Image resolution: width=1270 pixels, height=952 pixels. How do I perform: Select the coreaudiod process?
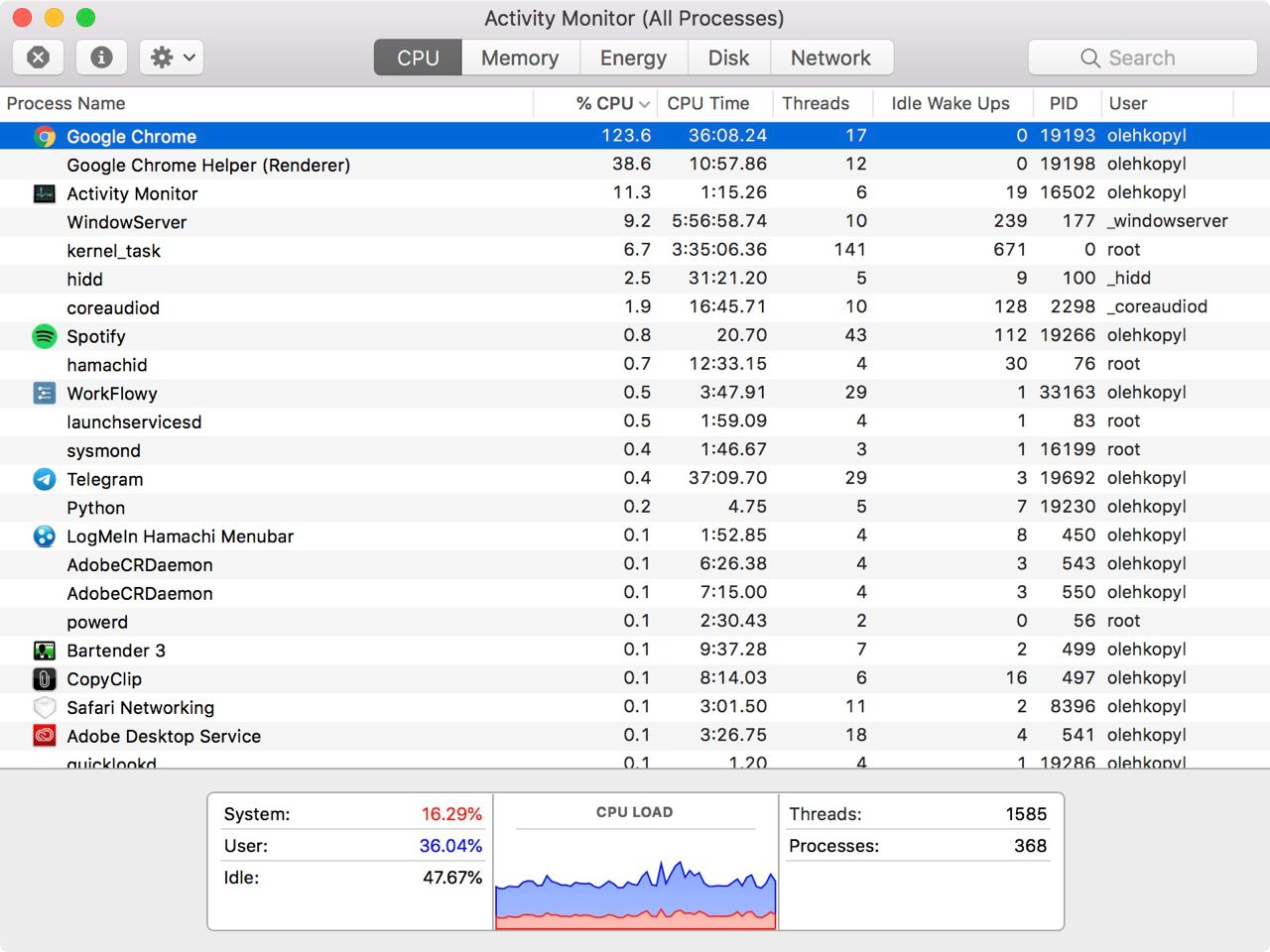[x=635, y=307]
